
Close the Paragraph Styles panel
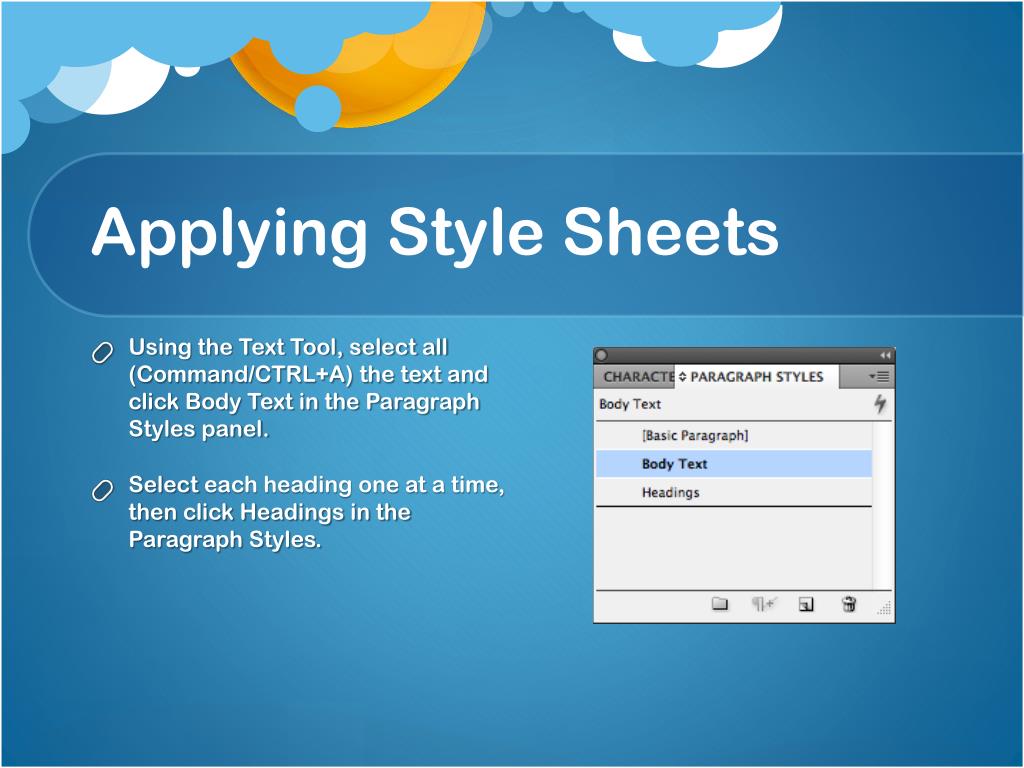tap(602, 355)
